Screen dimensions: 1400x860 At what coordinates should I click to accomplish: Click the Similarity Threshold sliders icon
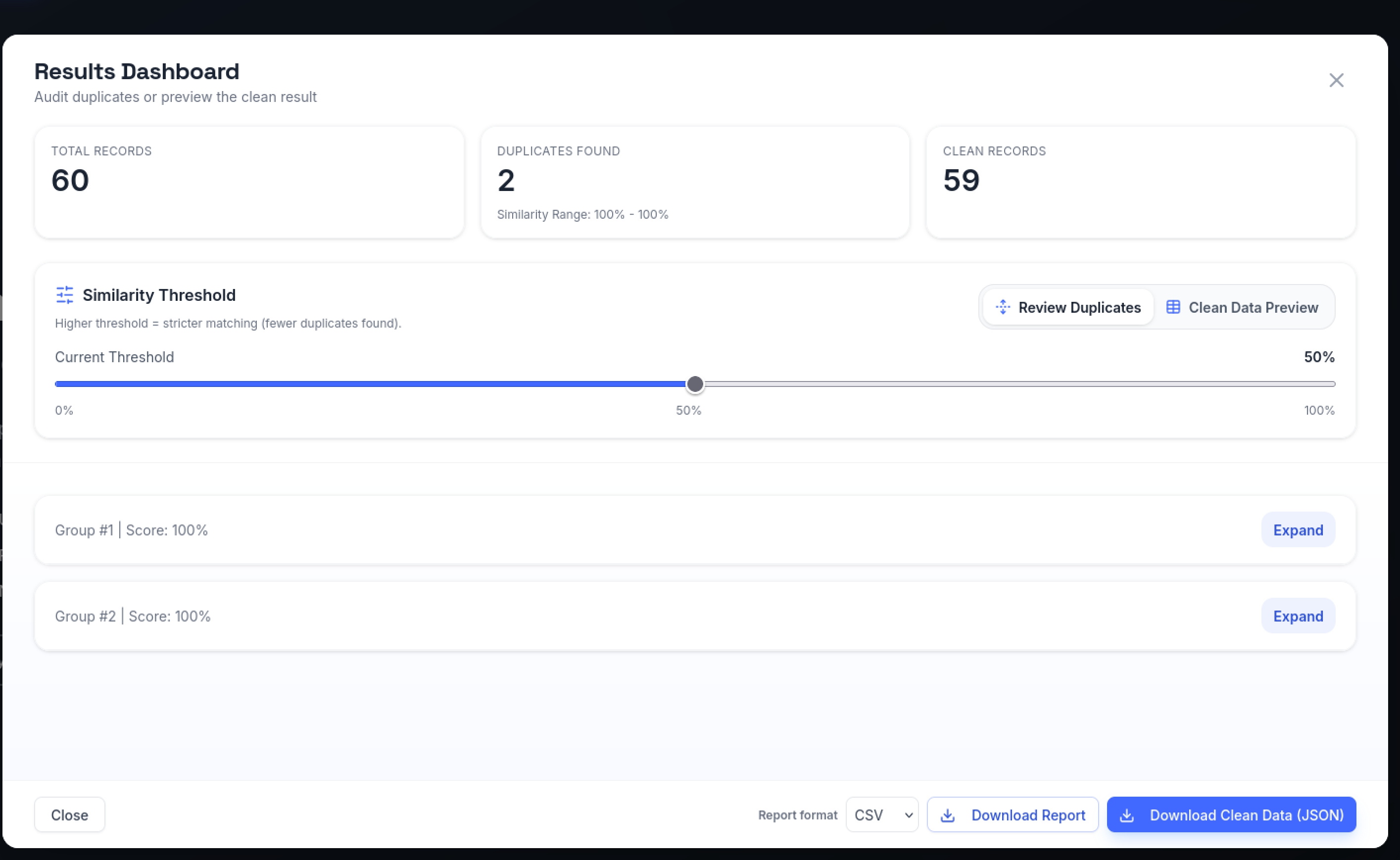[64, 294]
